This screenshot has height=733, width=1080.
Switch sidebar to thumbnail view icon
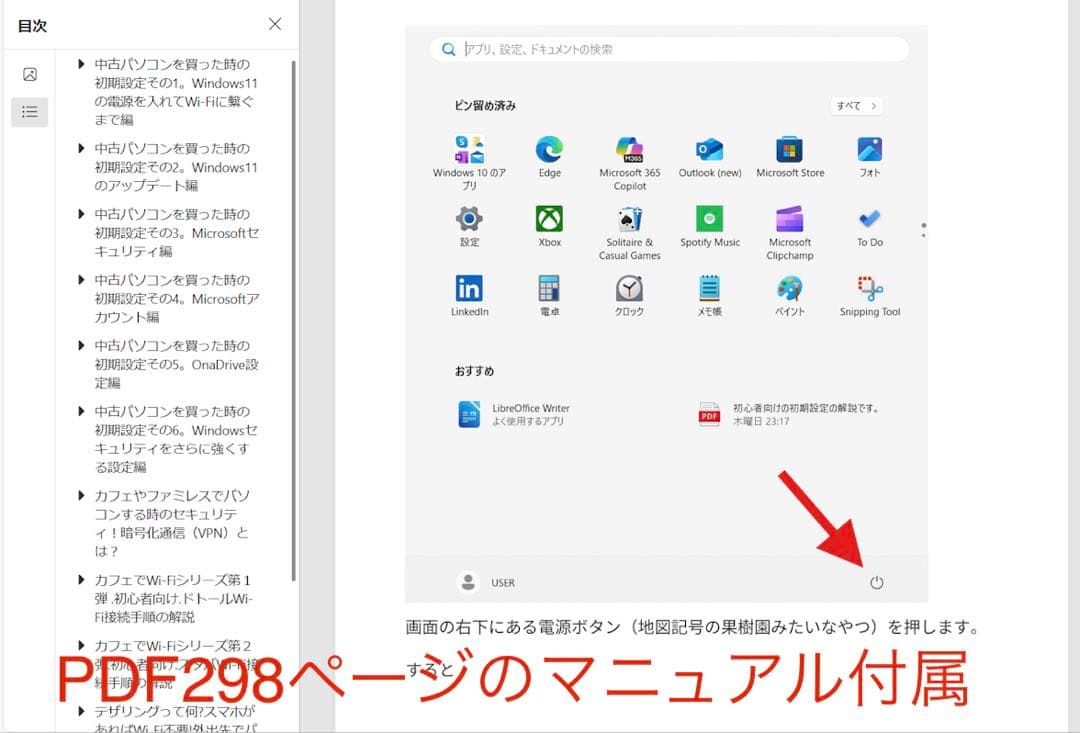tap(29, 72)
